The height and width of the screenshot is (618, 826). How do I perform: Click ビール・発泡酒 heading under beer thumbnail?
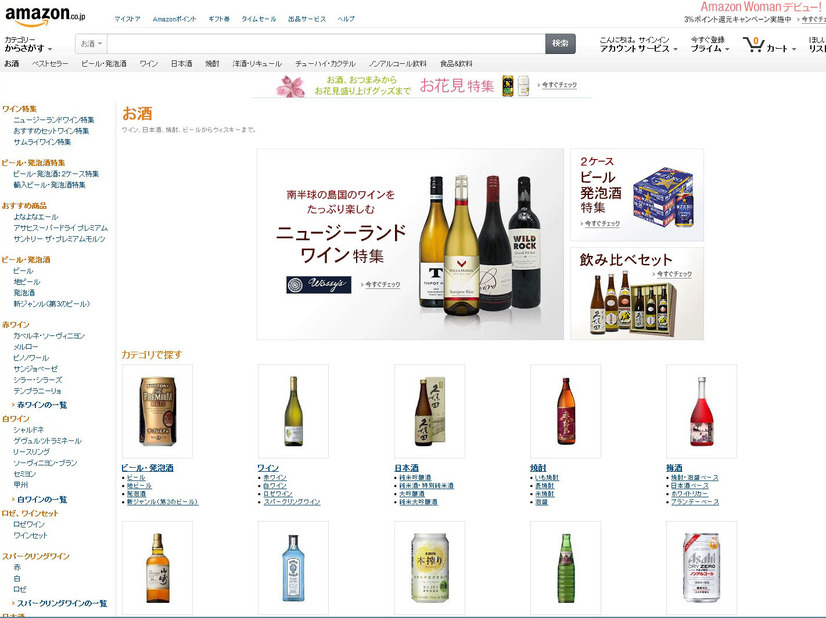click(148, 468)
